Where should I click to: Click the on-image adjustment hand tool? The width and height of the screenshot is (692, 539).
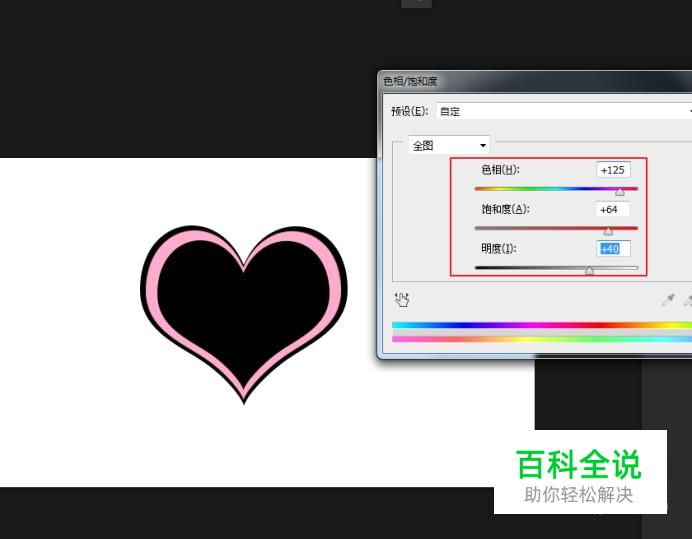(402, 300)
